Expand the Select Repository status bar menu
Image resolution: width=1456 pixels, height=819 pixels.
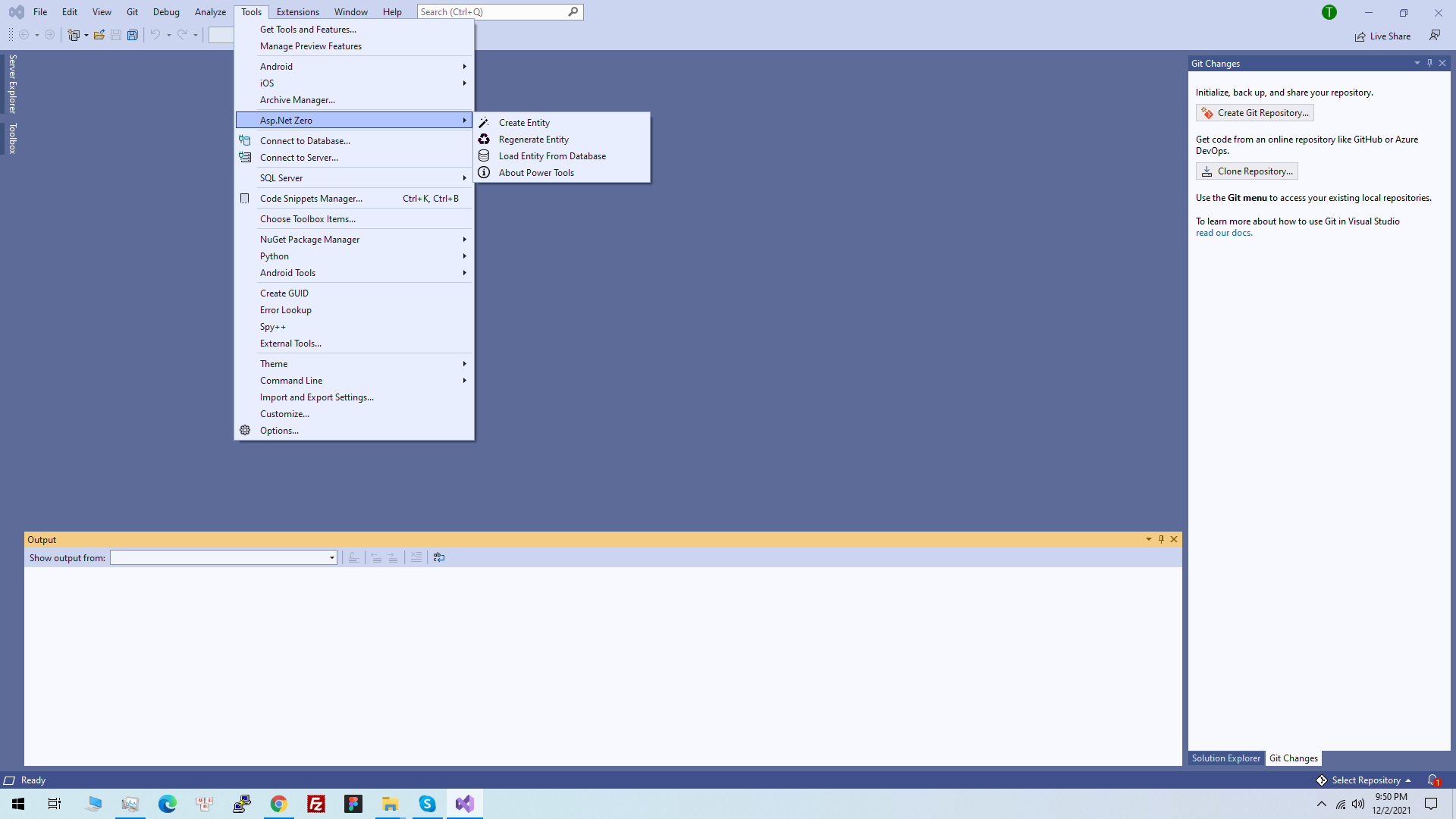coord(1366,780)
